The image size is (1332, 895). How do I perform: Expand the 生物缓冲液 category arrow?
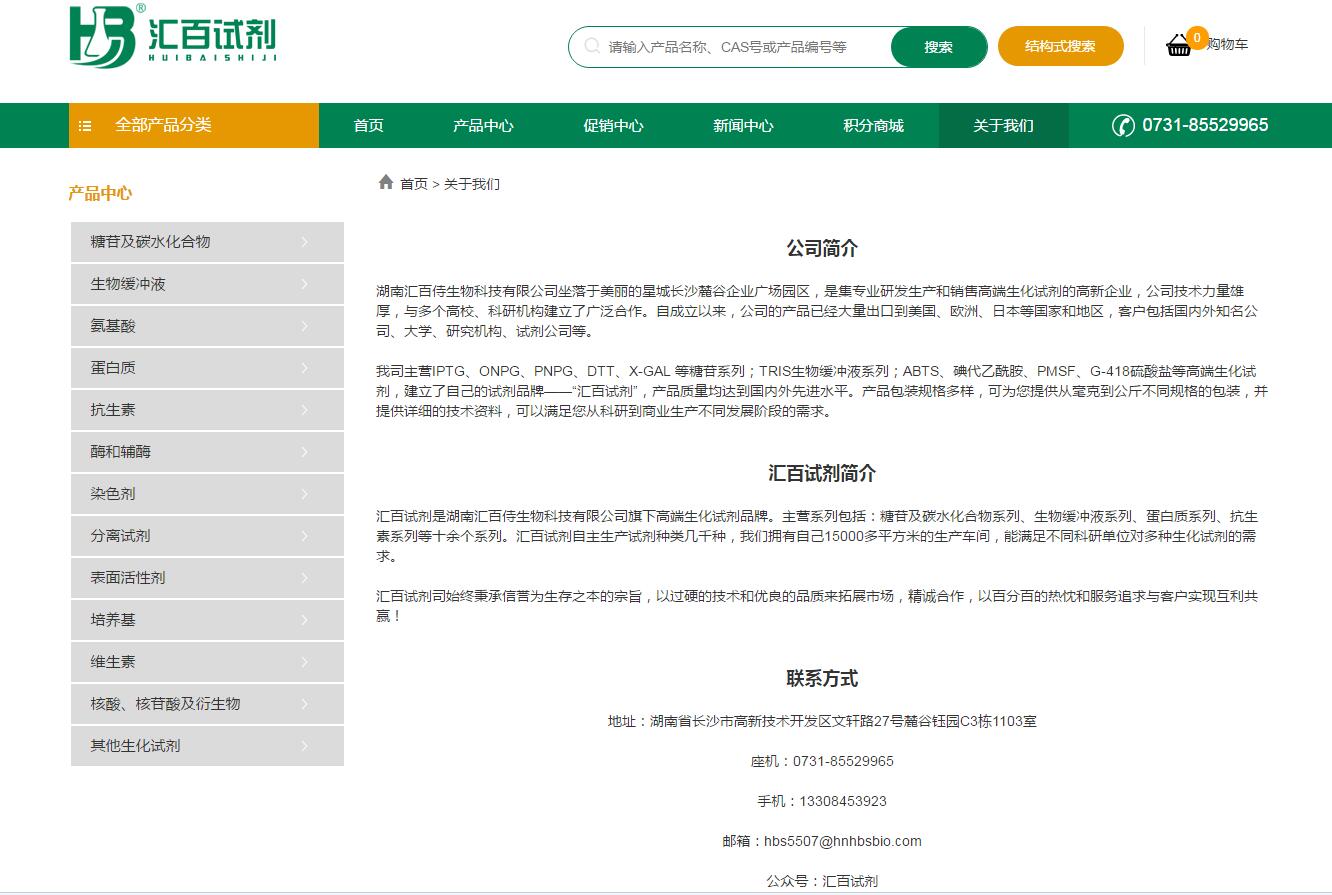pos(305,284)
